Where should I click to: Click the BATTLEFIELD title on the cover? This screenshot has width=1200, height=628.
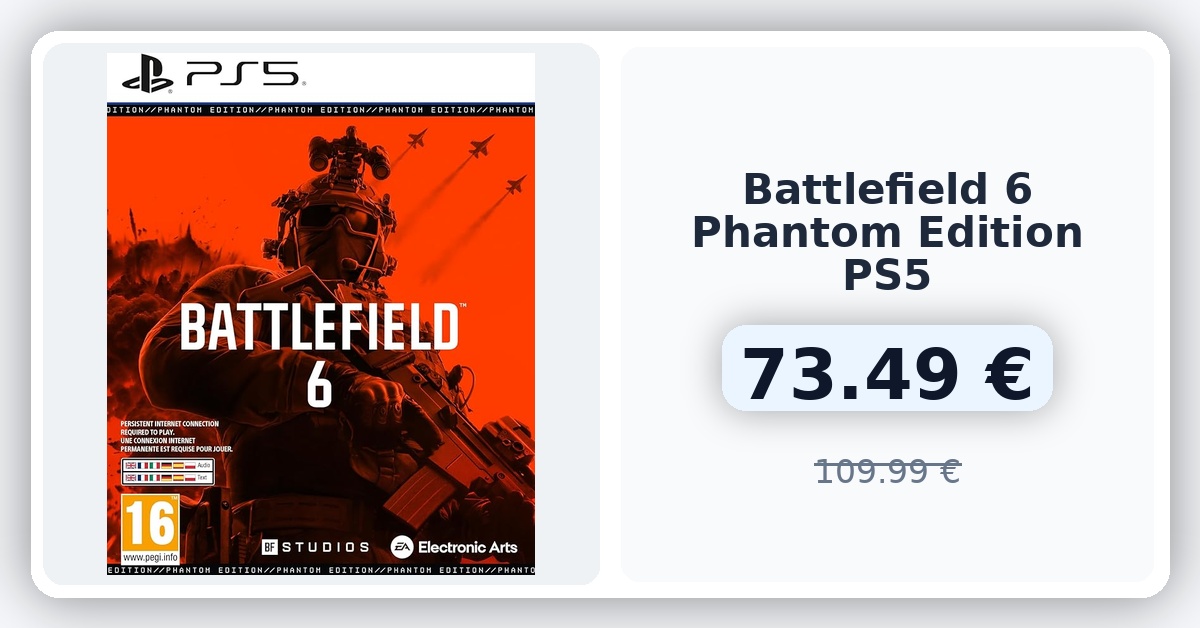319,328
